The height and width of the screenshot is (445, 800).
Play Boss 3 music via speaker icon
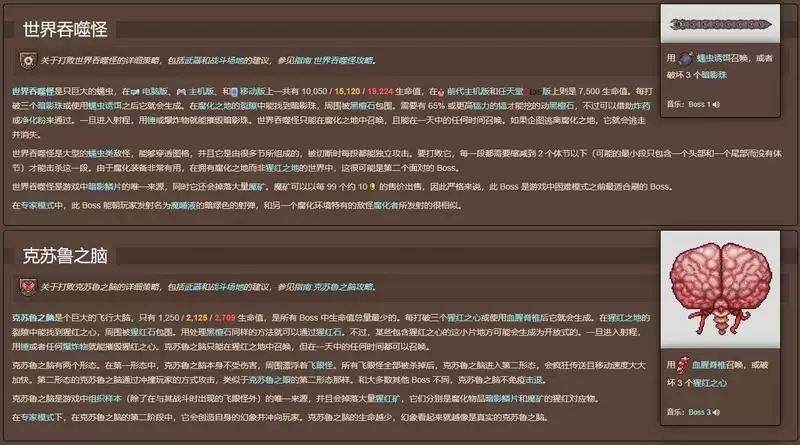(715, 412)
